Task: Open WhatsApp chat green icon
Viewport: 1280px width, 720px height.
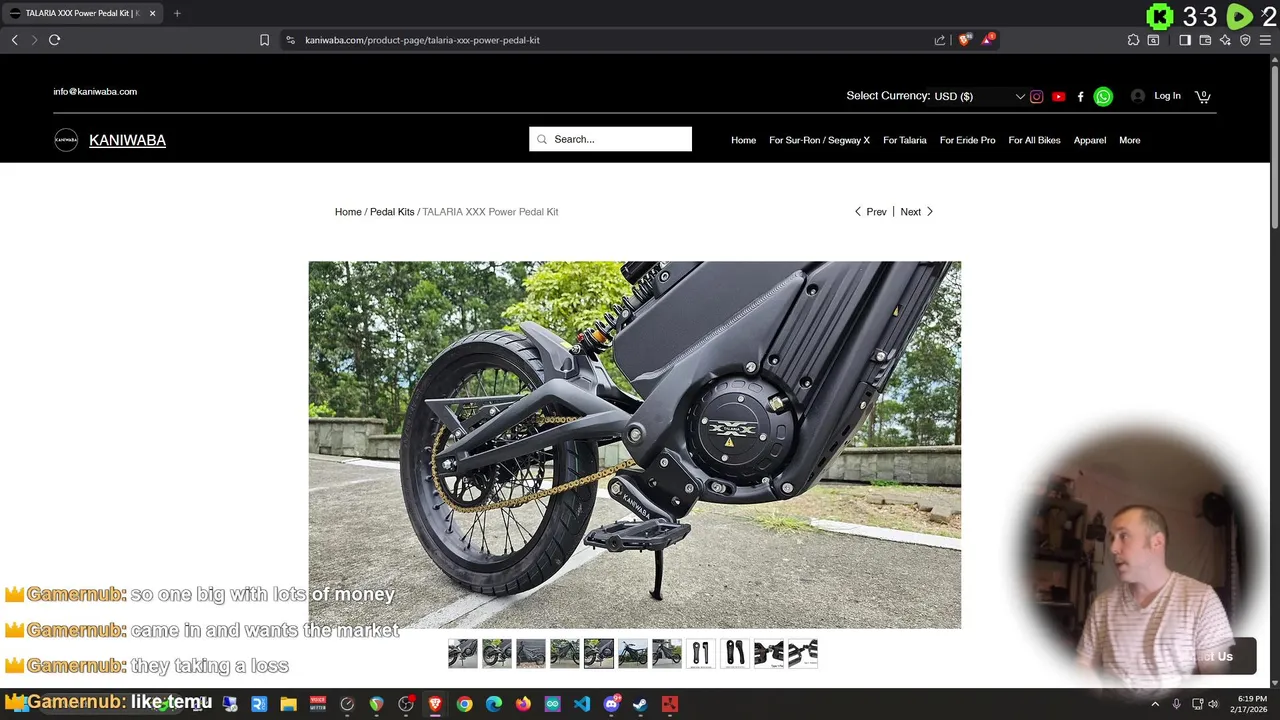Action: [1103, 97]
